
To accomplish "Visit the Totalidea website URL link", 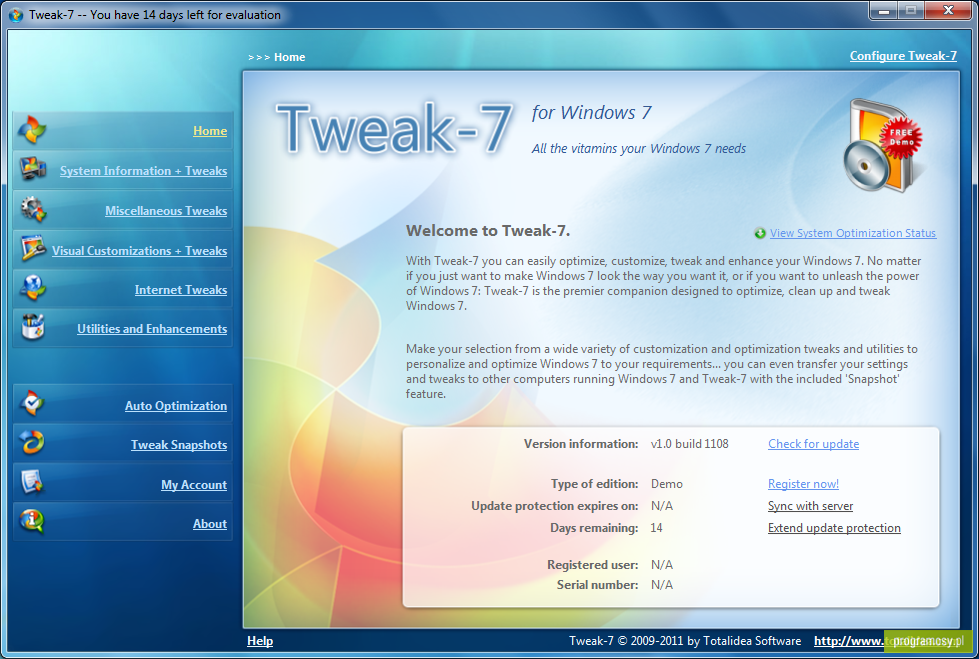I will pyautogui.click(x=889, y=641).
